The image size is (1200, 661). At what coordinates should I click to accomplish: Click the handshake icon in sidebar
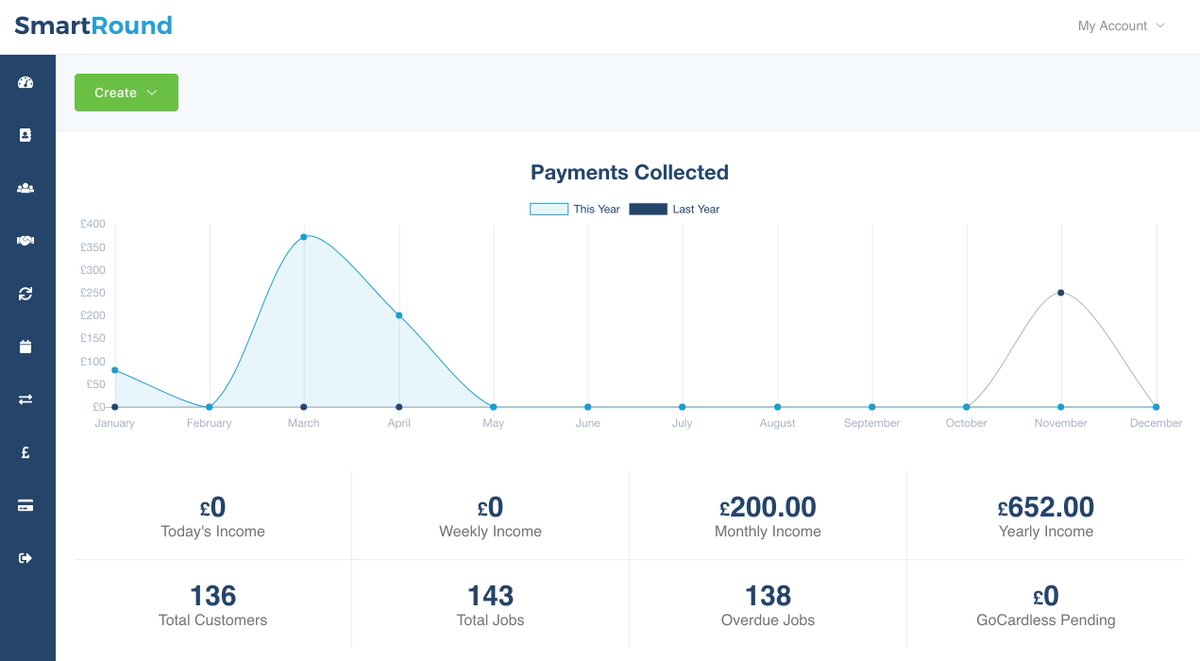click(26, 241)
